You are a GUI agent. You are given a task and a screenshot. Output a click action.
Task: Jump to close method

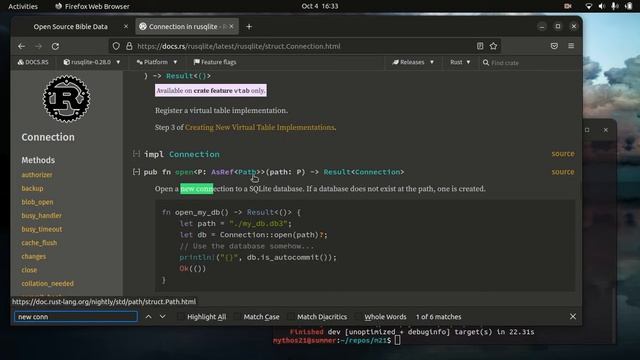[29, 270]
